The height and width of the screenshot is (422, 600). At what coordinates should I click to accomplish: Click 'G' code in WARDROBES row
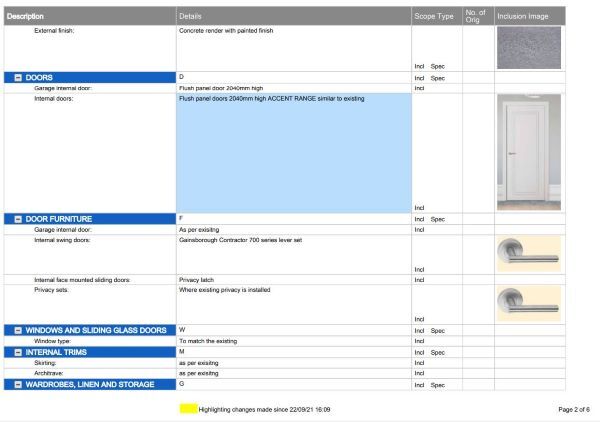[181, 383]
